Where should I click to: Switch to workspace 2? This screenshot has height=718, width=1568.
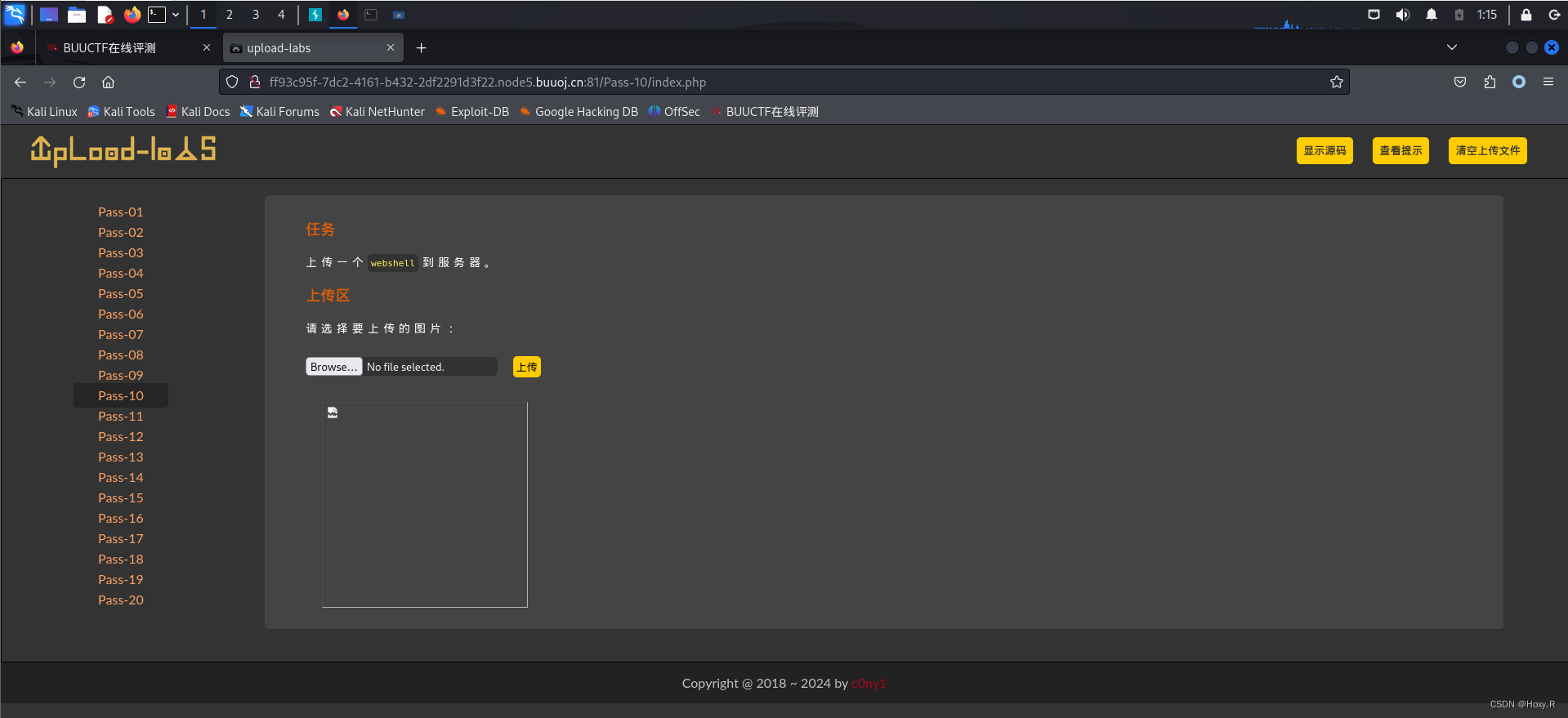tap(230, 15)
